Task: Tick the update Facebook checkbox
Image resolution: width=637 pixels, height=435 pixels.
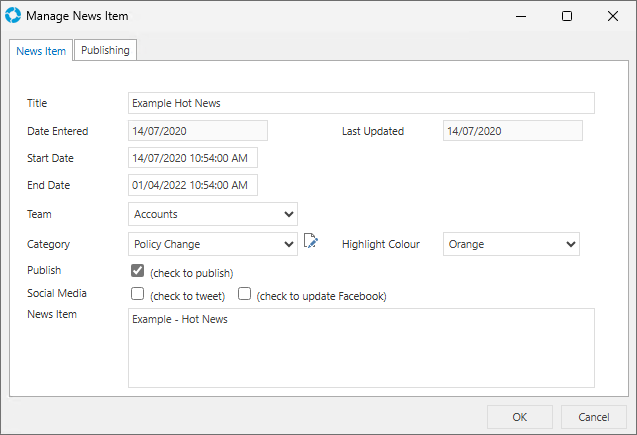Action: click(244, 295)
